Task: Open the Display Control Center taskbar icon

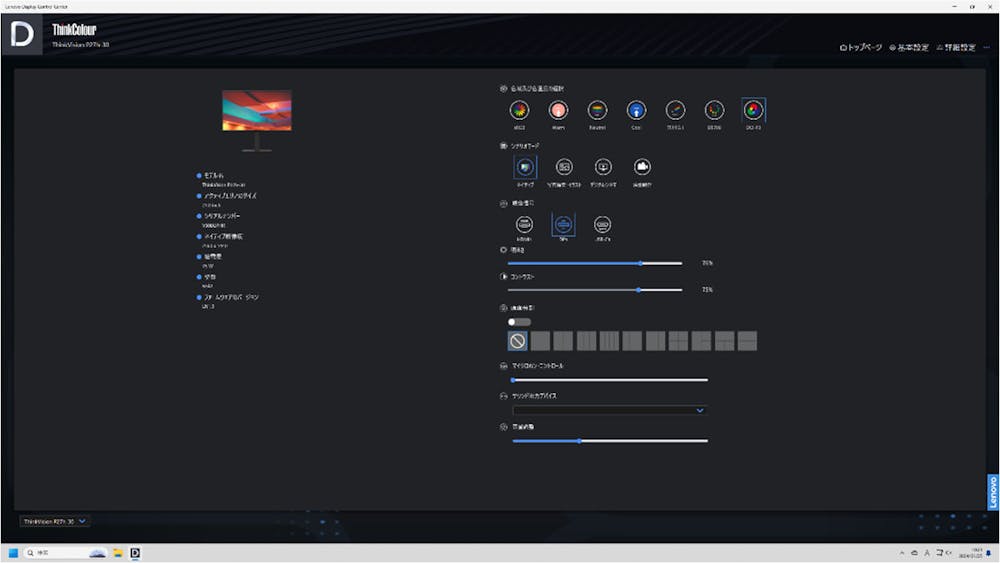Action: 135,553
